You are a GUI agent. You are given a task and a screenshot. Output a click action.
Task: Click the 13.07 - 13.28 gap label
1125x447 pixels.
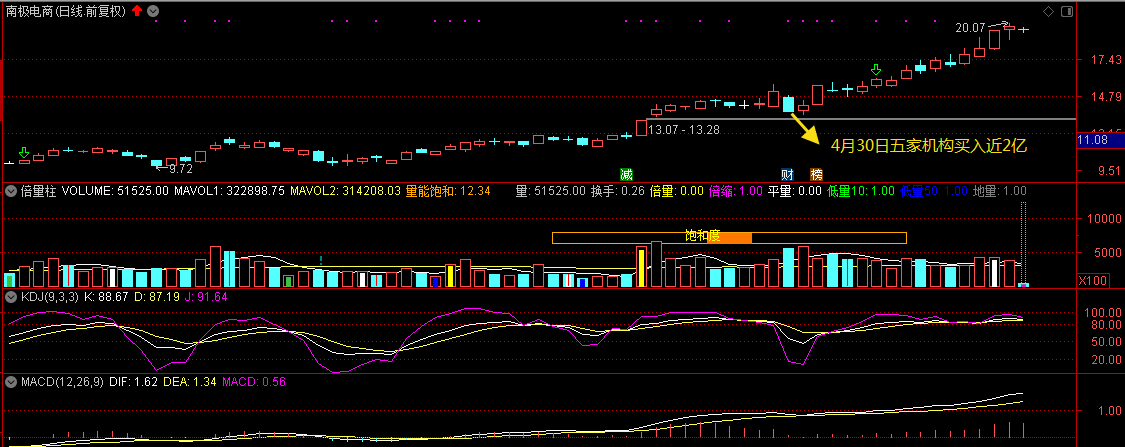(x=683, y=130)
